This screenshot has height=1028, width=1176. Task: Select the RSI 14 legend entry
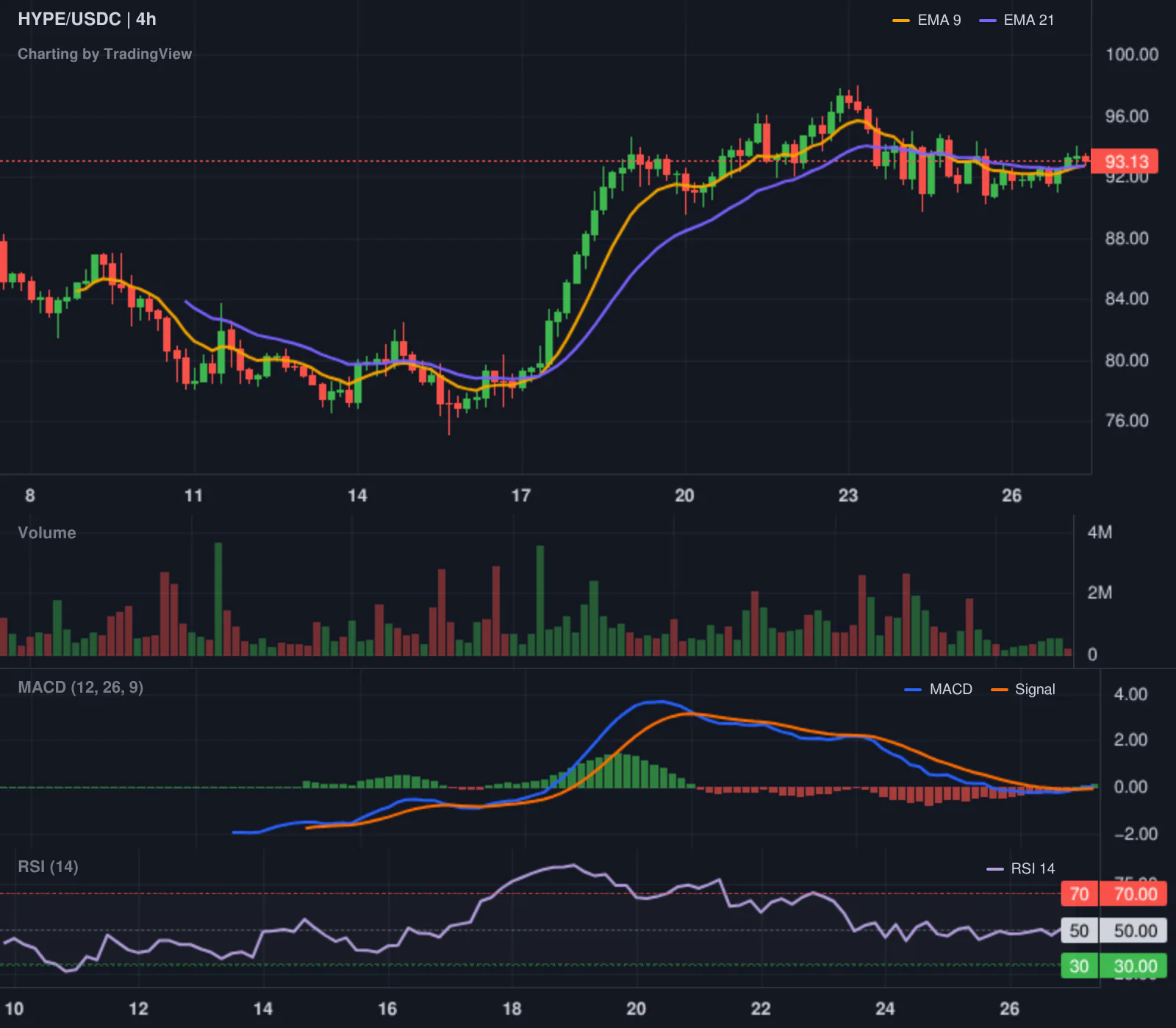[1021, 869]
